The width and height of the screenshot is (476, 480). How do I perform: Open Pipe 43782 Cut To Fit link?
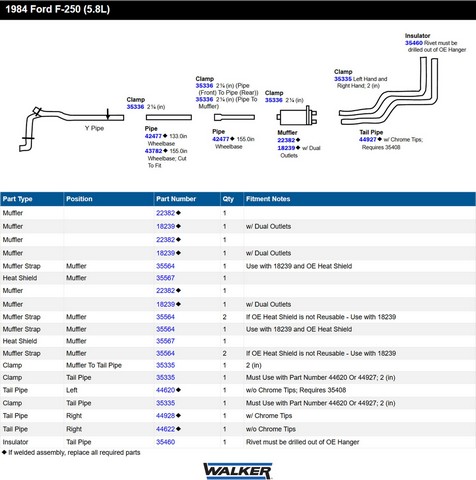(x=153, y=151)
